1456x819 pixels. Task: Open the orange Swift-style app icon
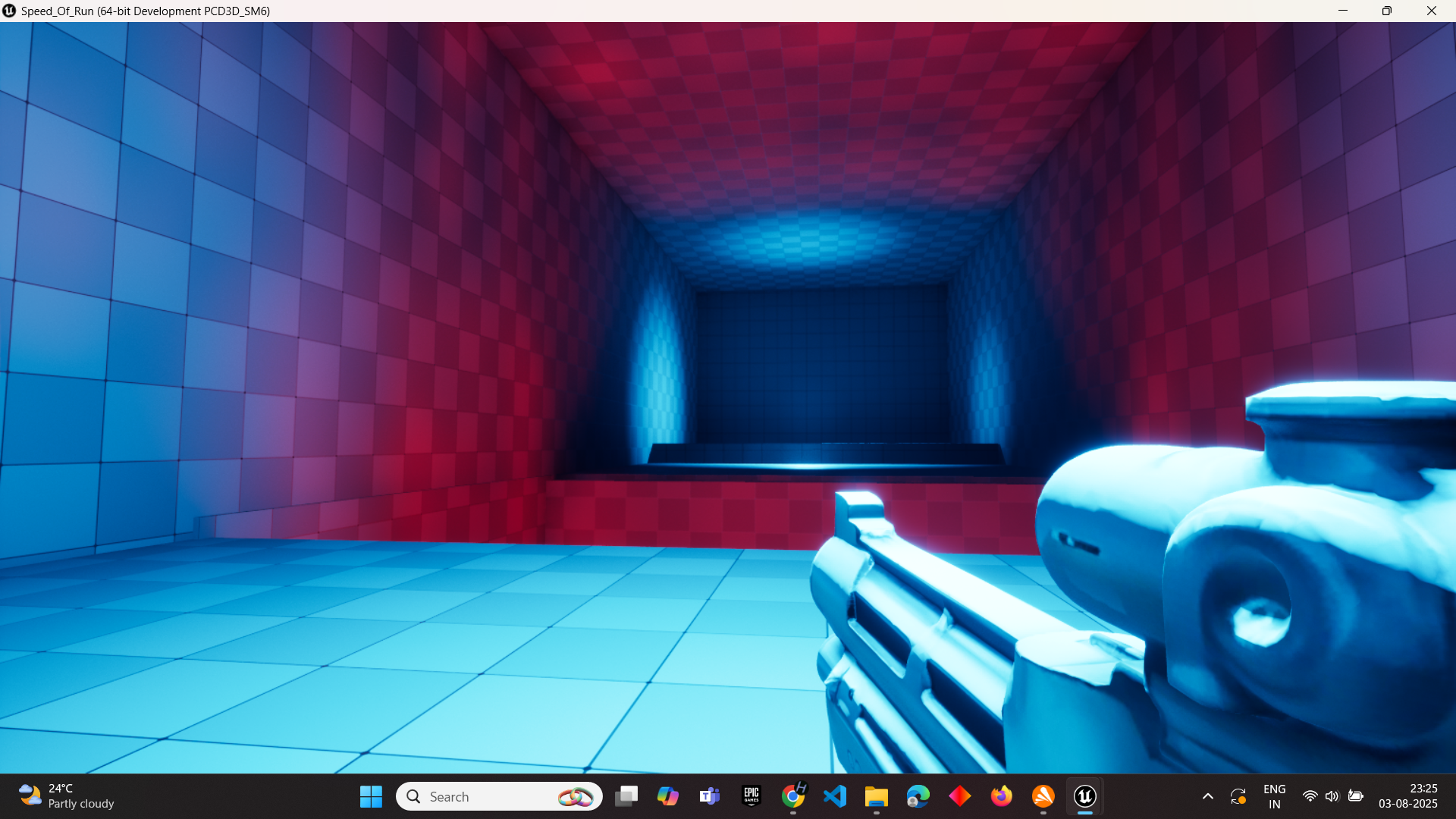tap(1043, 796)
